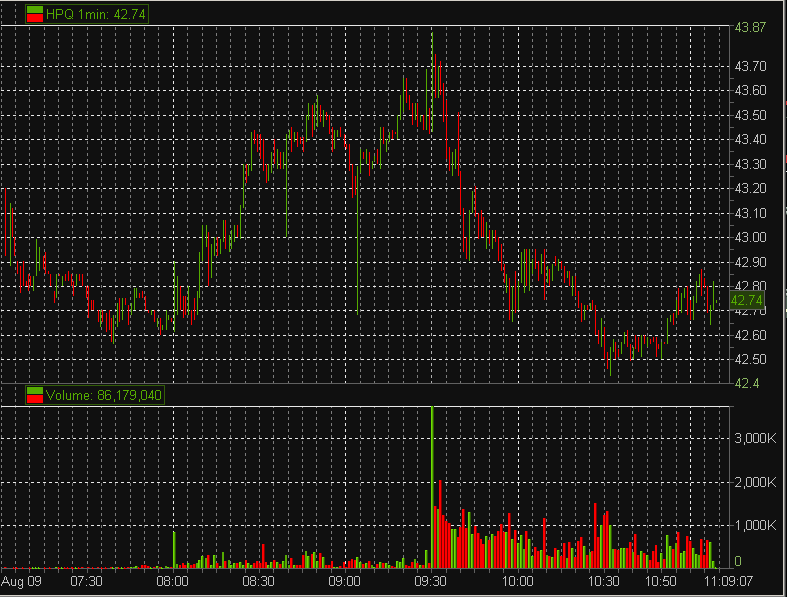Screen dimensions: 787x597
Task: Click the 08:00 time axis label
Action: [172, 581]
